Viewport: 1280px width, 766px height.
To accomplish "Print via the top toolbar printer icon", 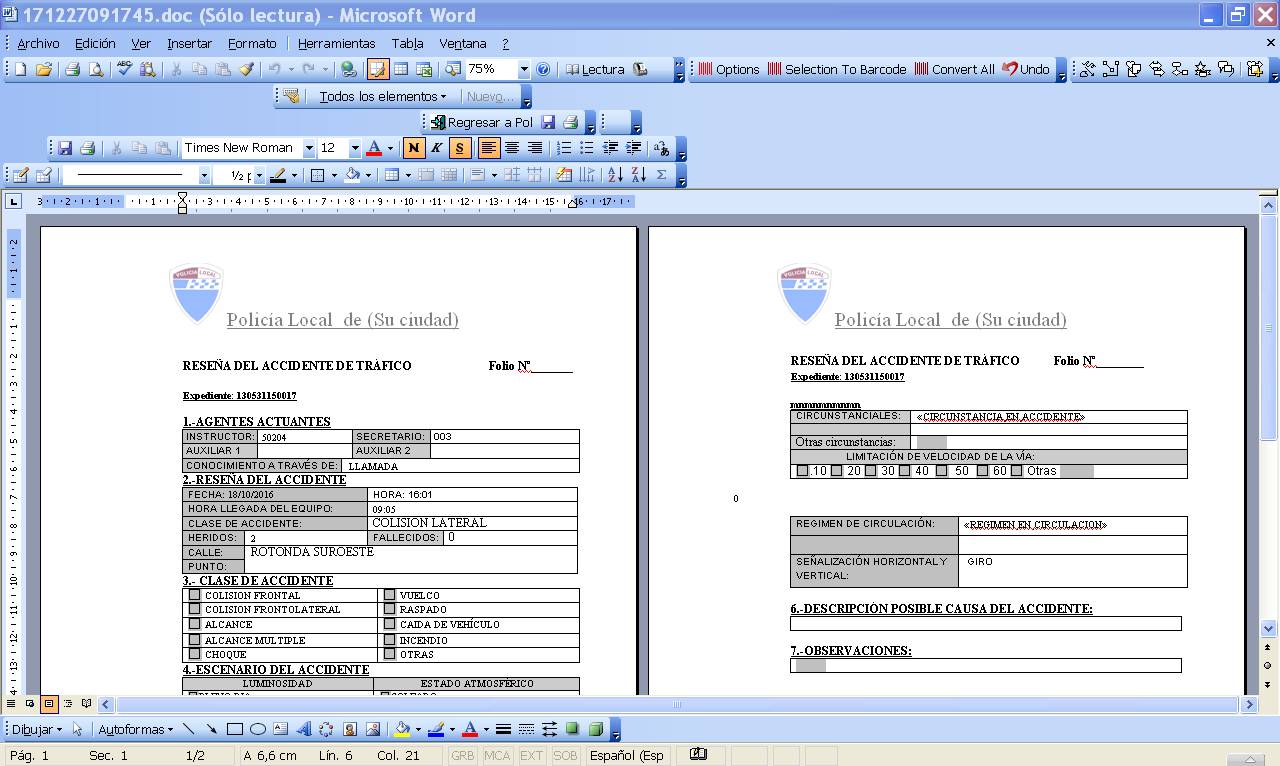I will coord(72,69).
